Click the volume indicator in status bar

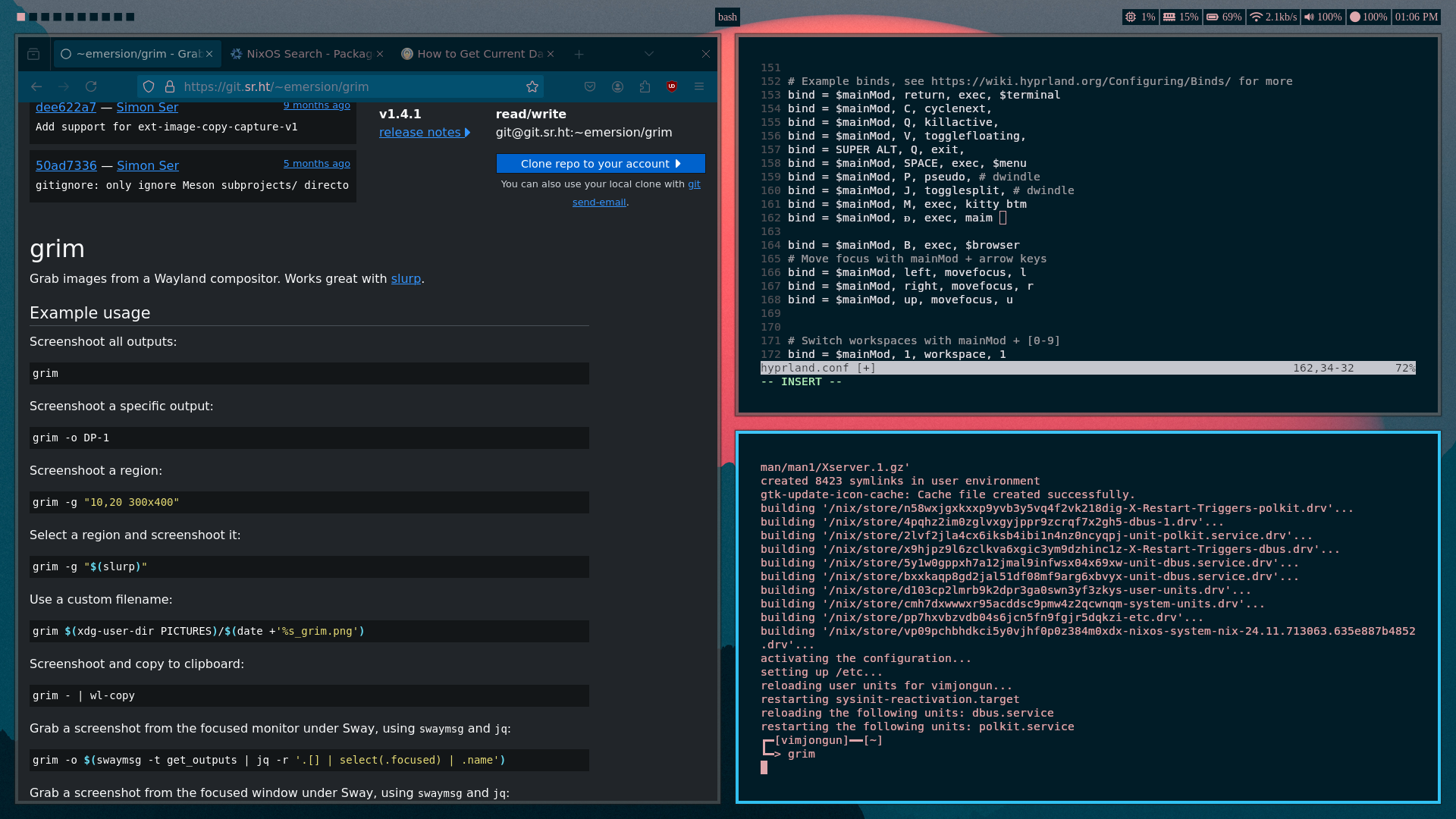[x=1323, y=17]
